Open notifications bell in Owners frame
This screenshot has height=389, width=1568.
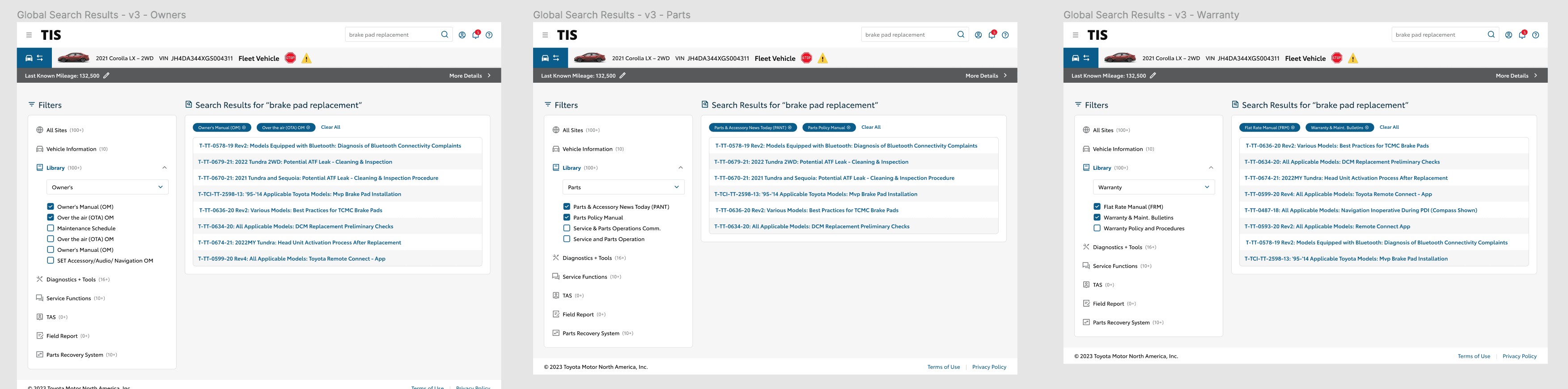(476, 34)
